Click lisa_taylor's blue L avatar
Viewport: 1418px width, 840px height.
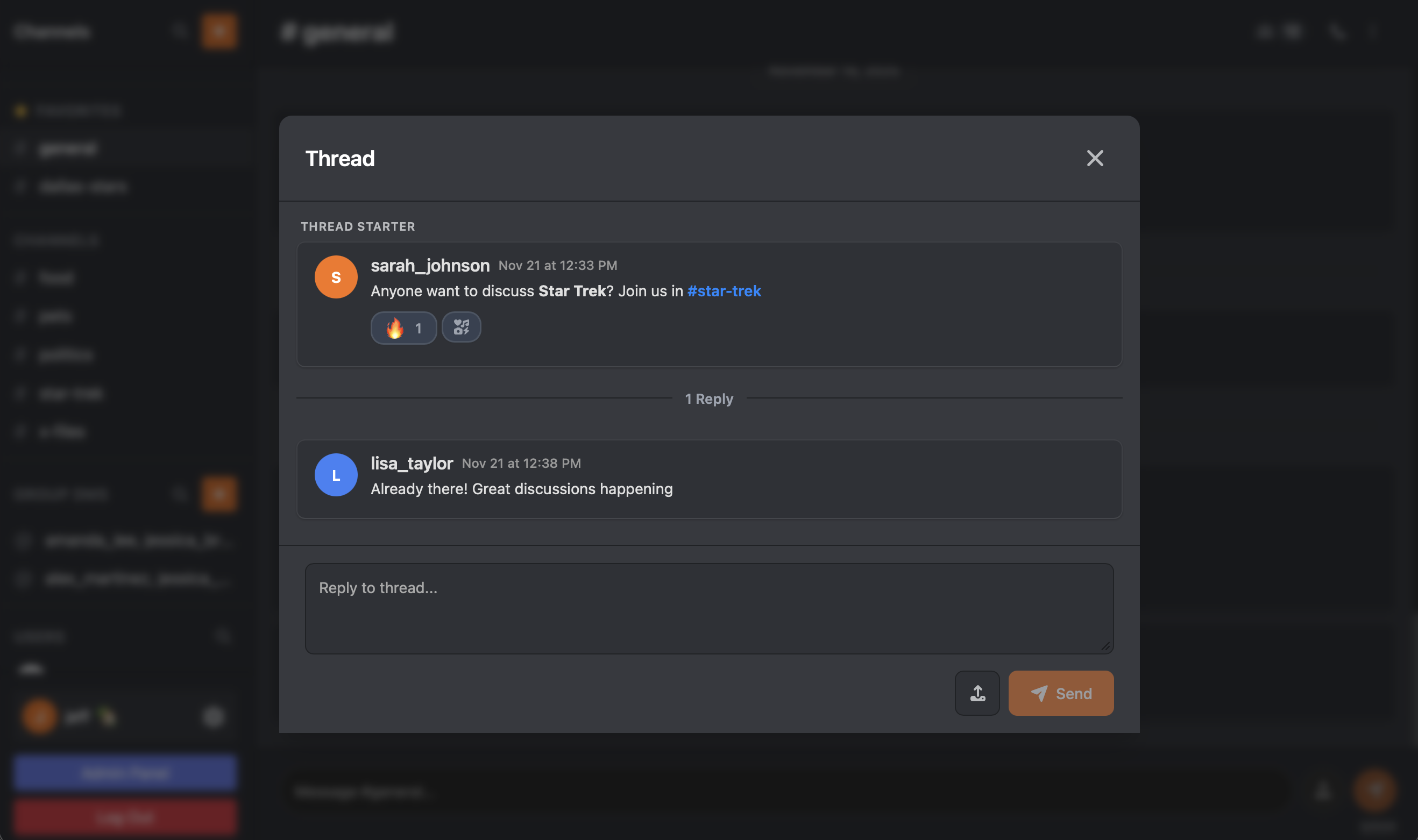click(x=336, y=475)
